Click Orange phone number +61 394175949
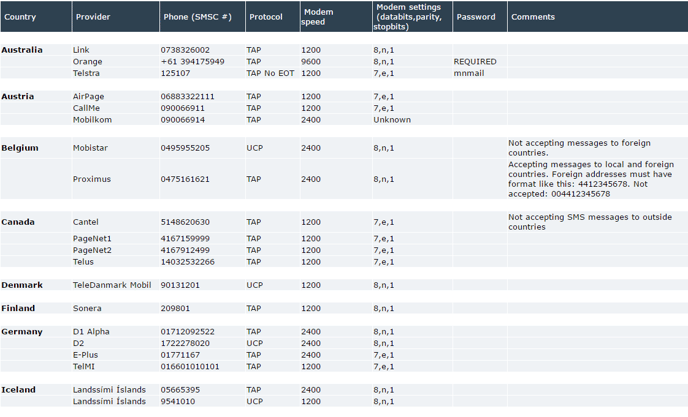 pyautogui.click(x=192, y=62)
